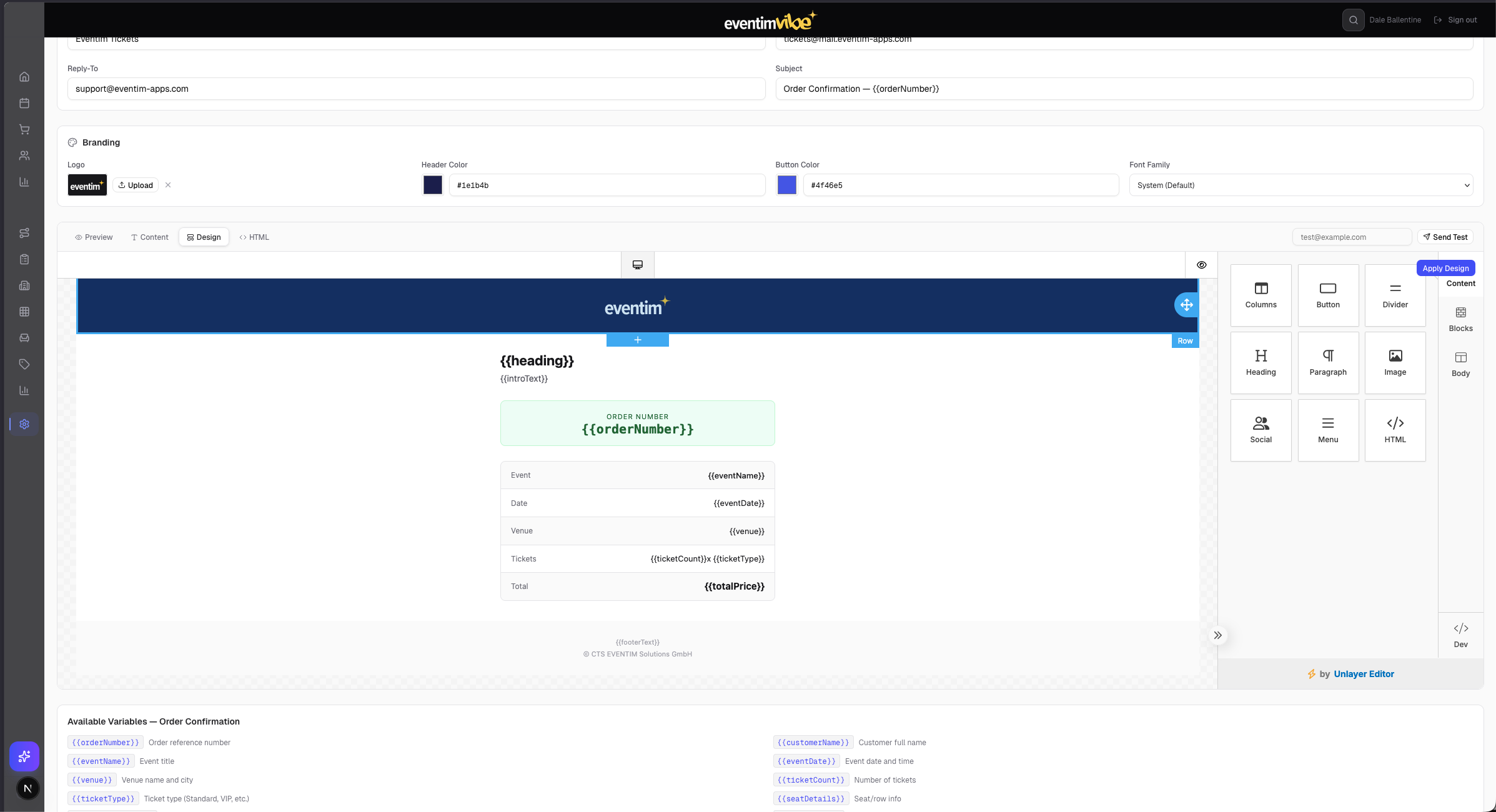
Task: Open the Header Color swatch
Action: pyautogui.click(x=433, y=185)
